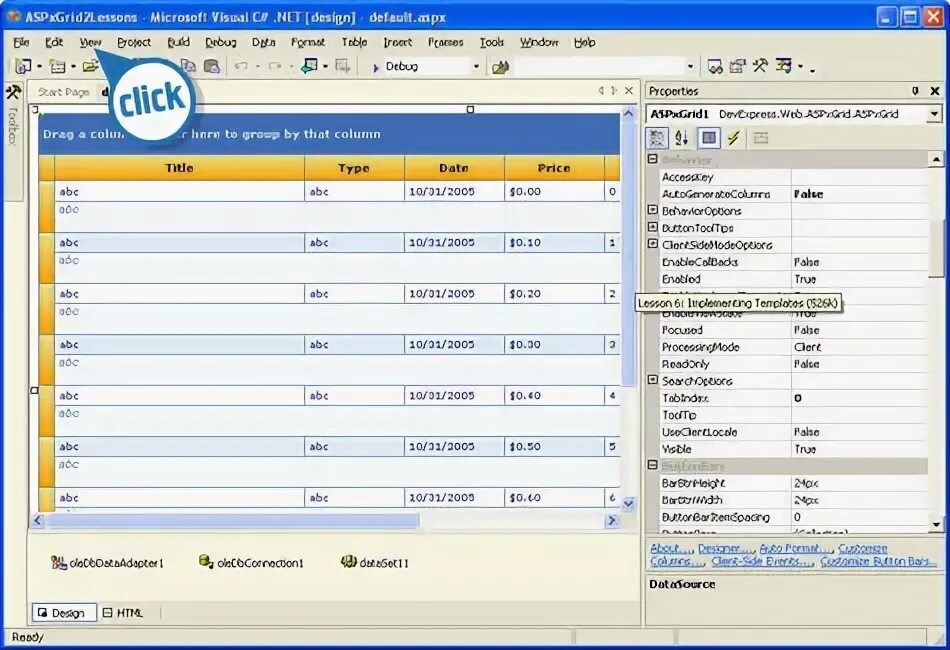The width and height of the screenshot is (950, 650).
Task: Click the Redo arrow in the toolbar
Action: pos(275,66)
